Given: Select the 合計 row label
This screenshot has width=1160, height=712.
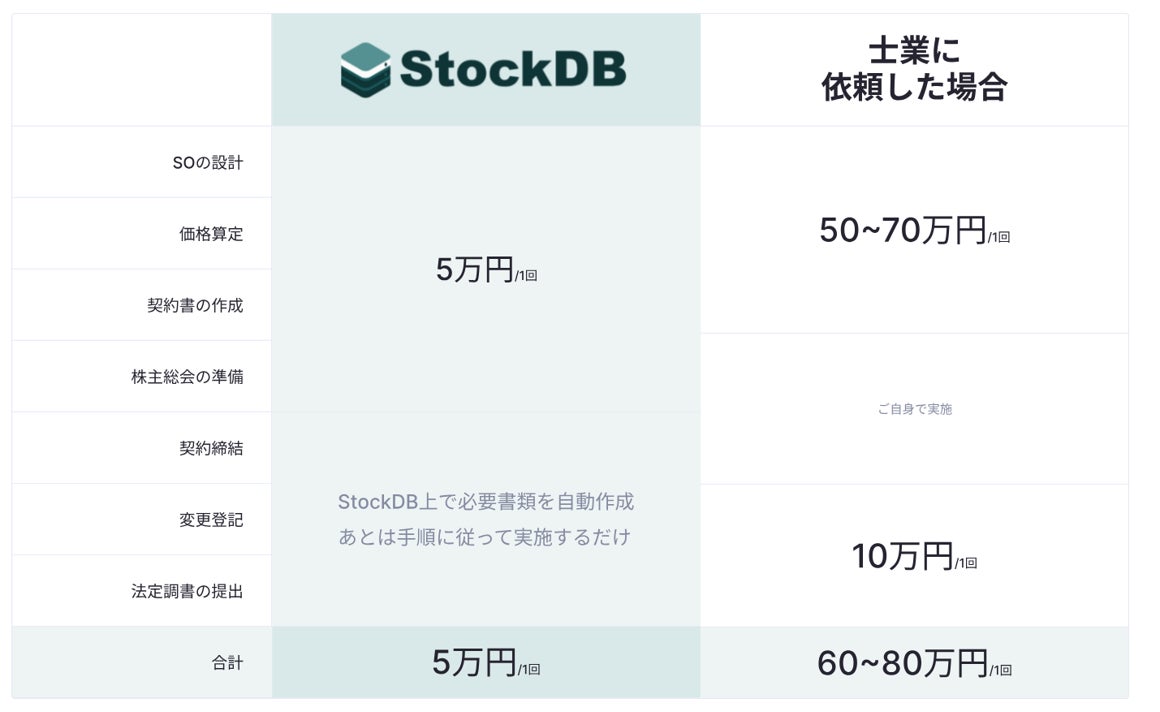Looking at the screenshot, I should click(x=227, y=662).
